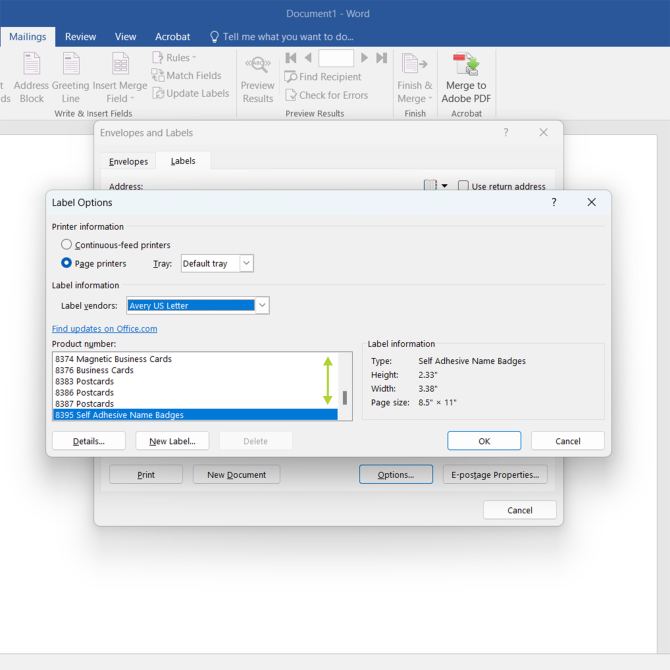
Task: Click the Options button
Action: (396, 475)
